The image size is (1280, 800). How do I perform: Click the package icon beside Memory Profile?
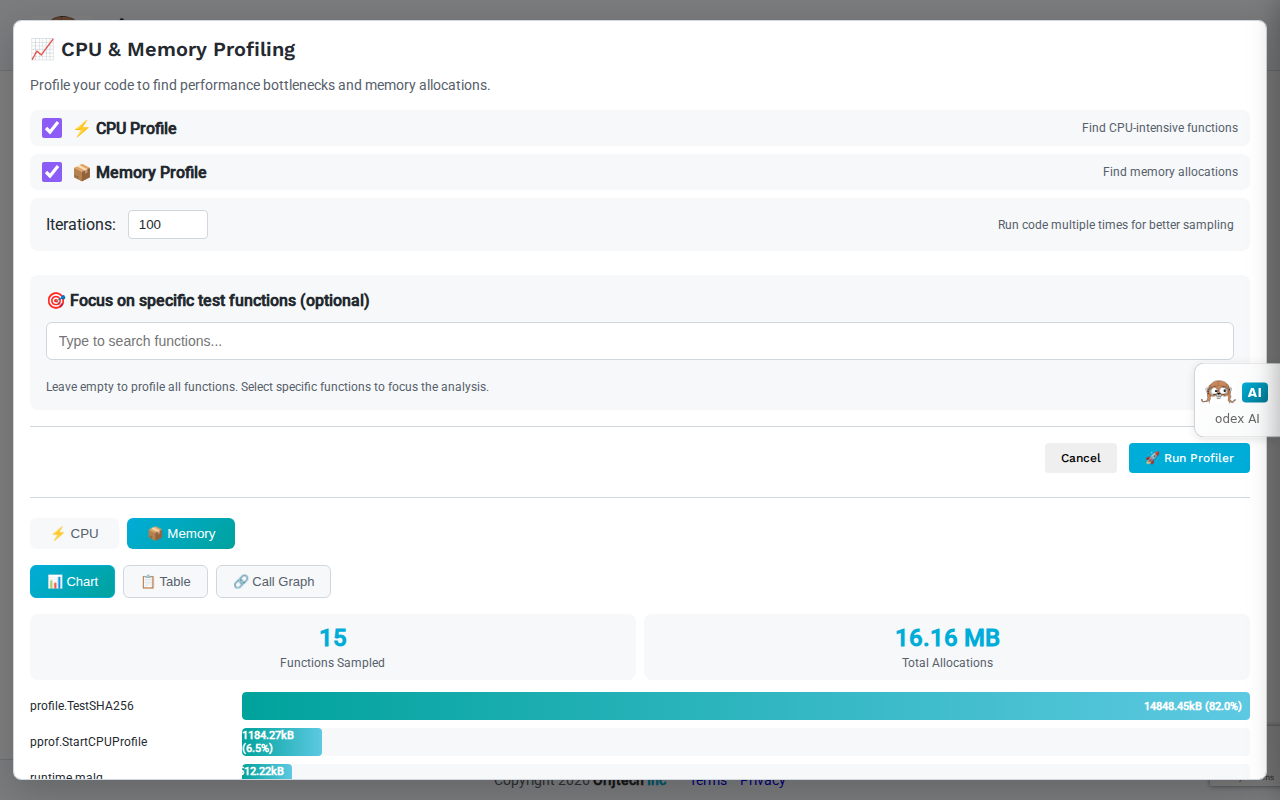pyautogui.click(x=81, y=172)
